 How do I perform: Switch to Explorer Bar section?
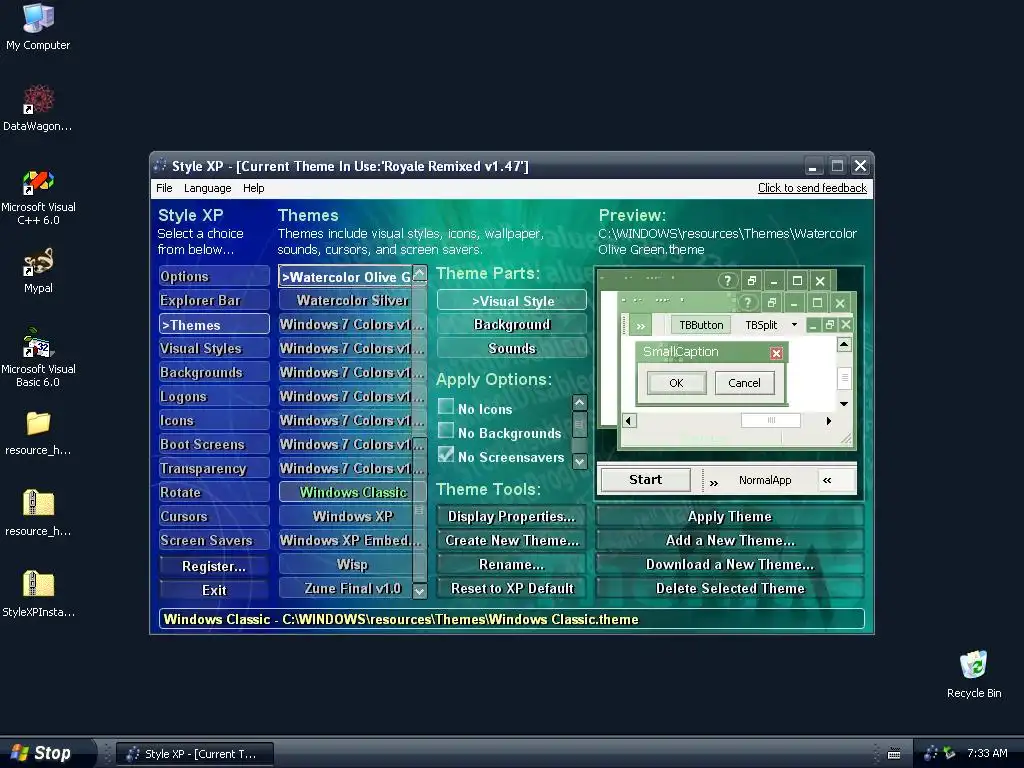(x=214, y=300)
